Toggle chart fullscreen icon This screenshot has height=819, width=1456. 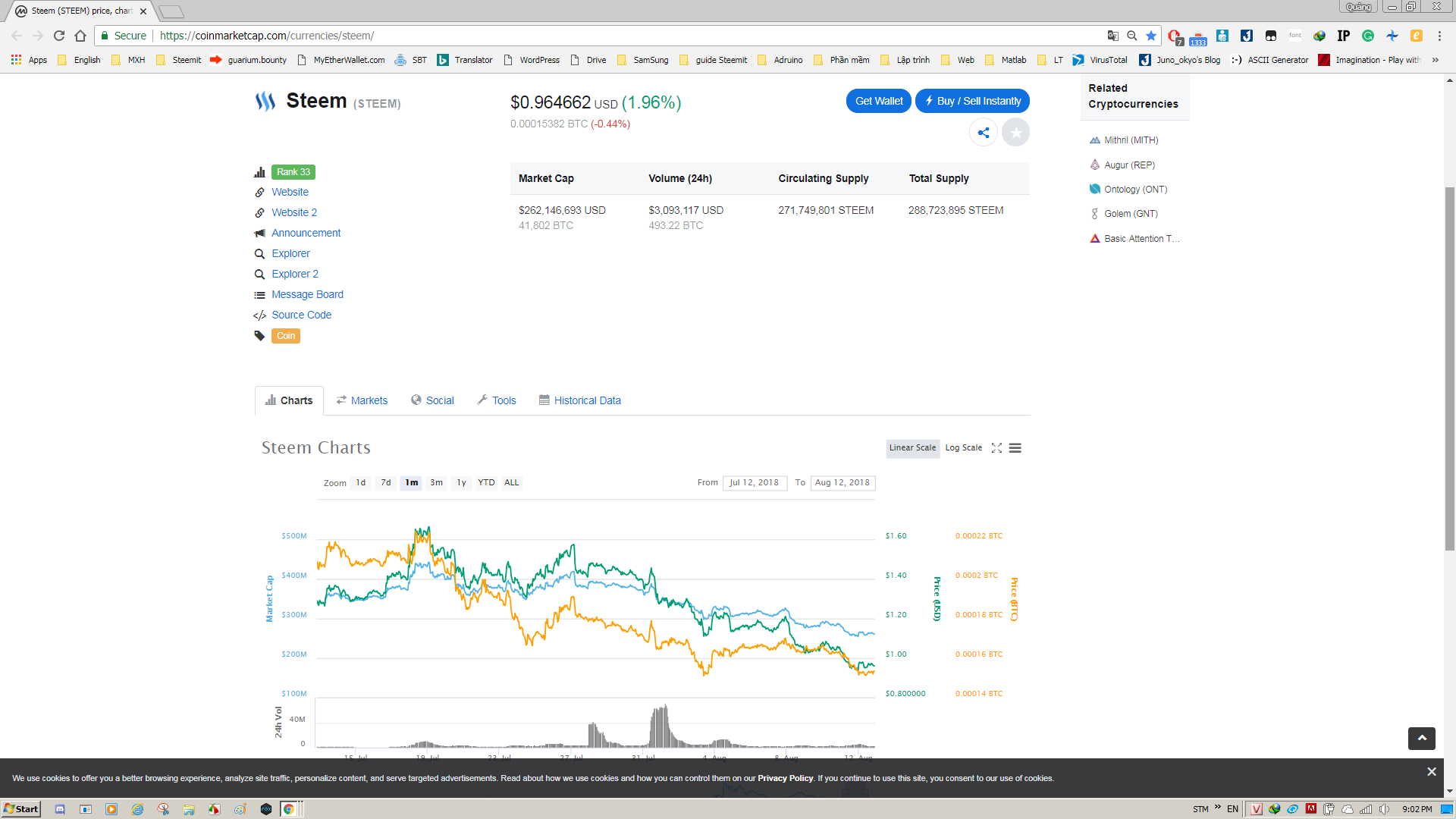[x=996, y=448]
